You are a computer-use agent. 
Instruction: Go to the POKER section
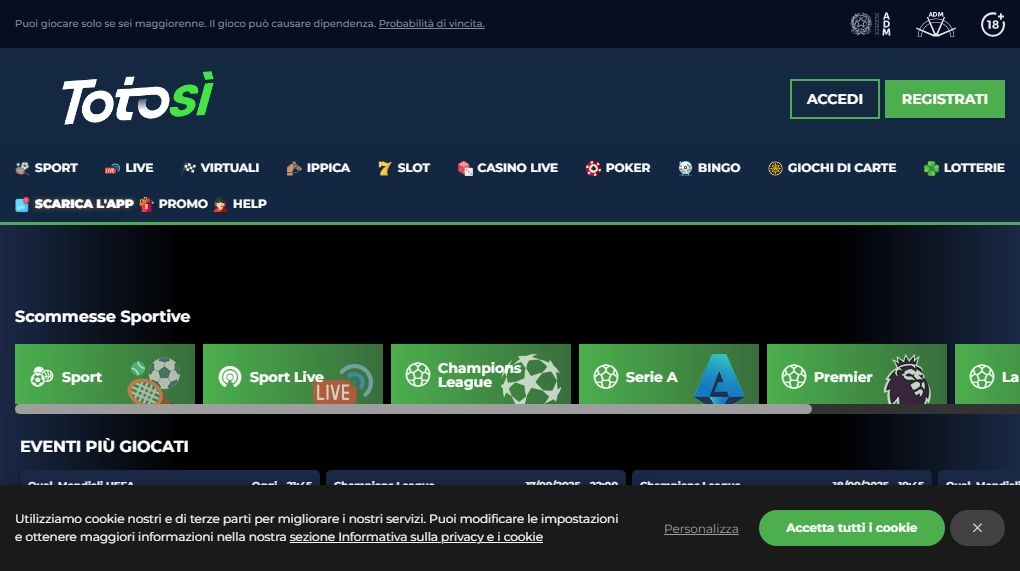(618, 168)
